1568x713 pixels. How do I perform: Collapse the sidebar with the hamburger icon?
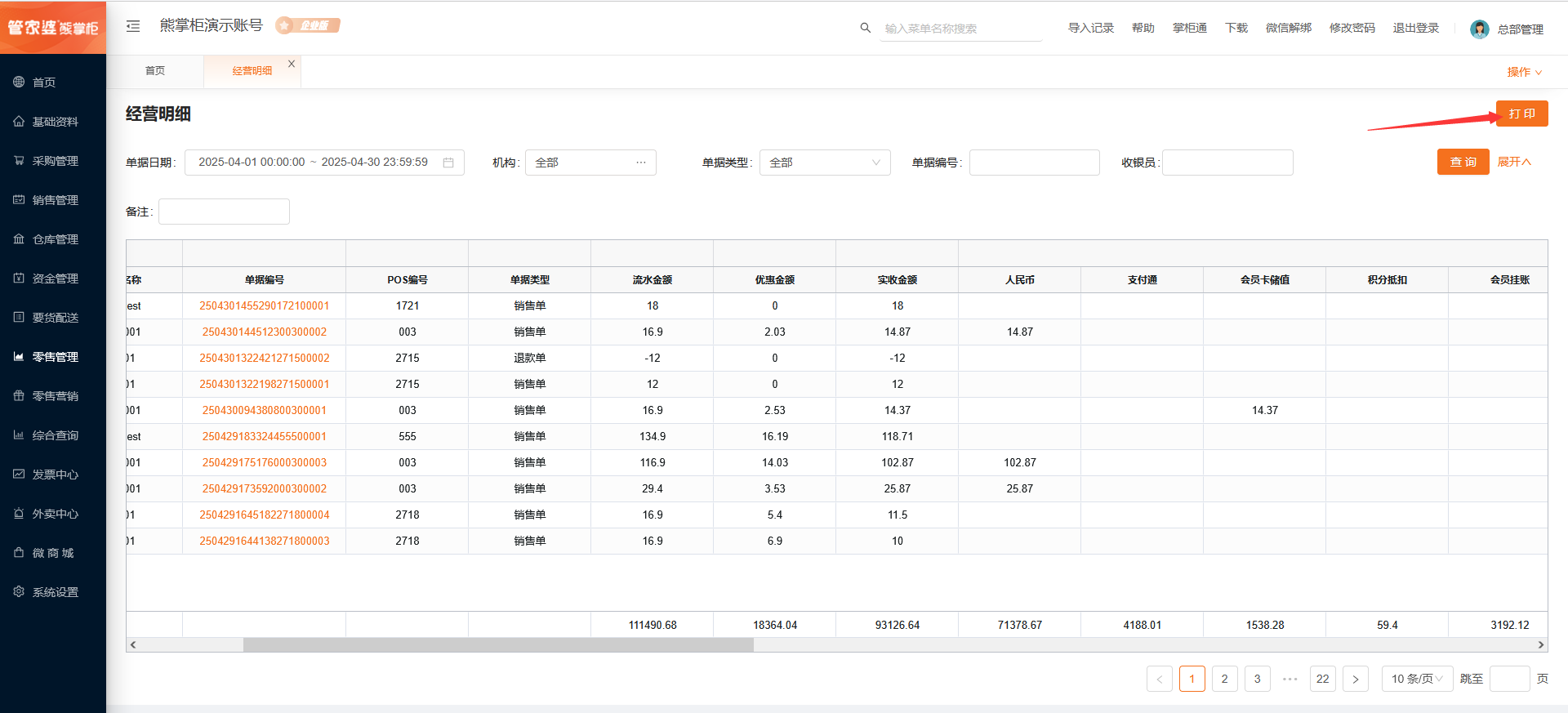133,26
